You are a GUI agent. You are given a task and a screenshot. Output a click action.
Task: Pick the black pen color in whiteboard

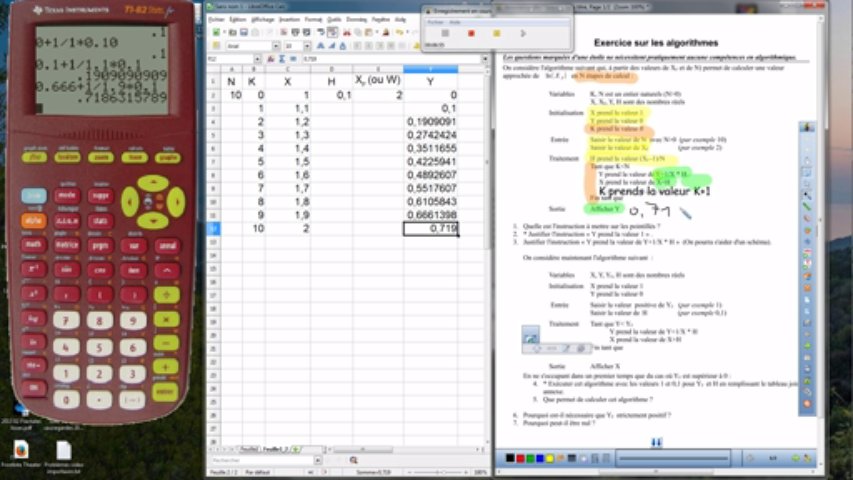click(510, 458)
